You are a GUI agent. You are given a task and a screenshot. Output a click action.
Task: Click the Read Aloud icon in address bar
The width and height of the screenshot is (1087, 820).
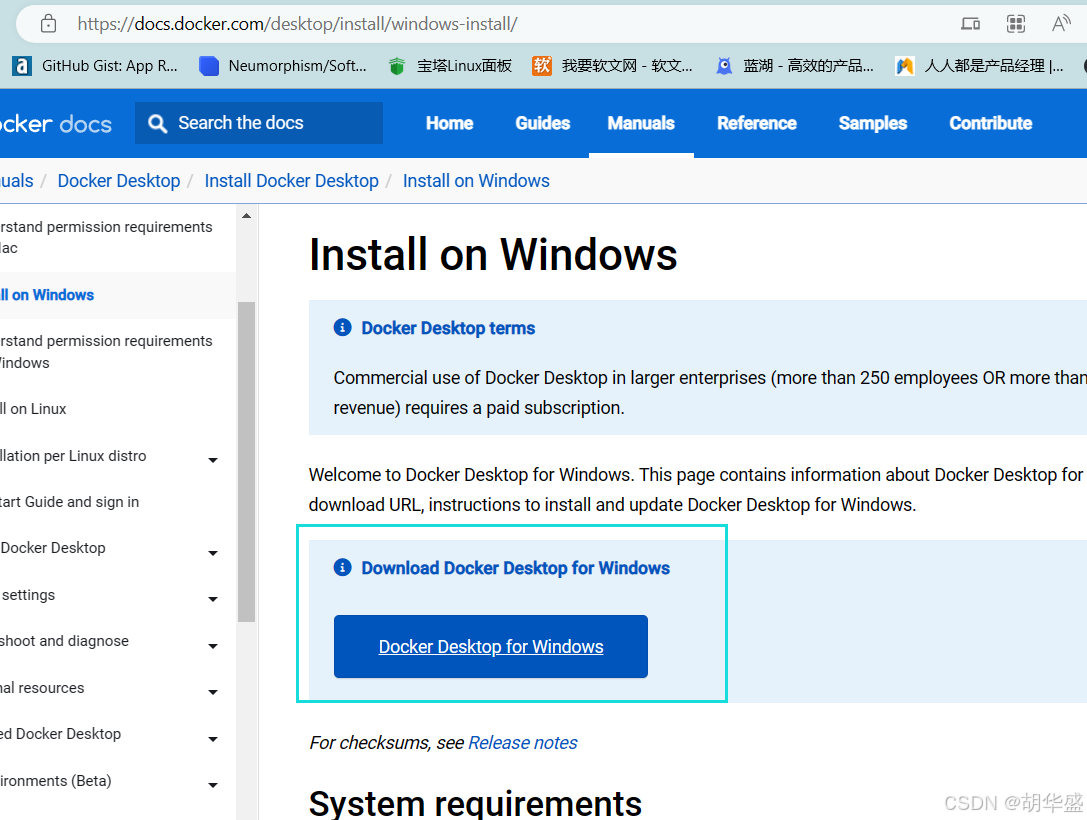click(1061, 23)
